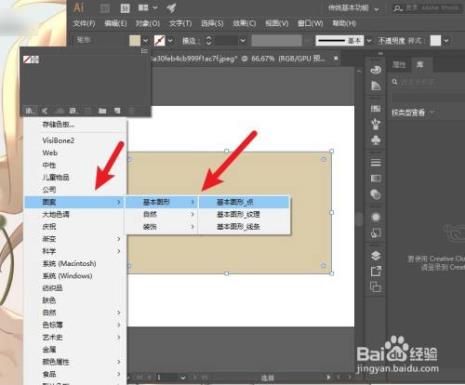Choose 基本图形_纹理 pattern library
465x385 pixels.
(244, 214)
